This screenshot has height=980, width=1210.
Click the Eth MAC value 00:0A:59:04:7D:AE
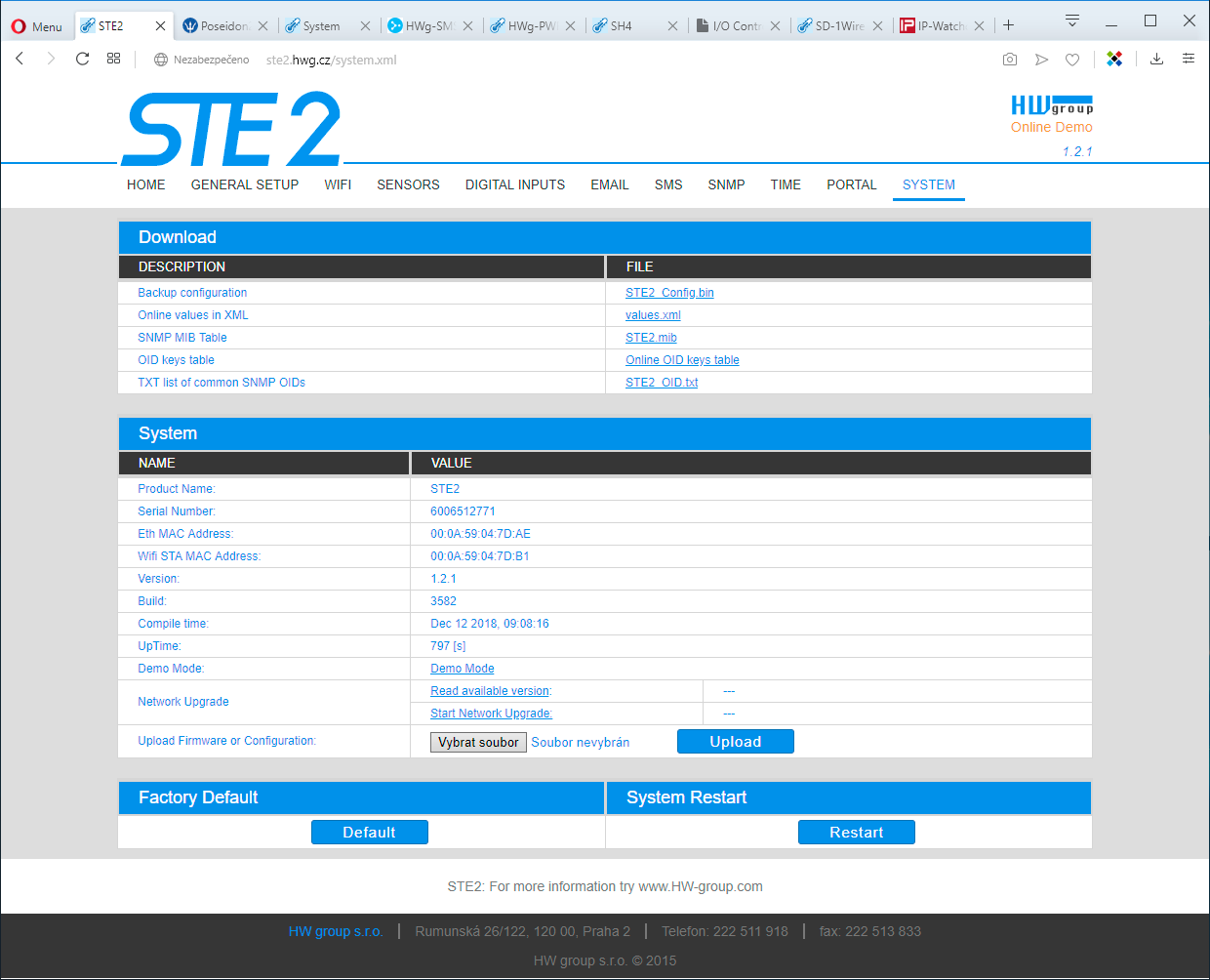pyautogui.click(x=480, y=534)
